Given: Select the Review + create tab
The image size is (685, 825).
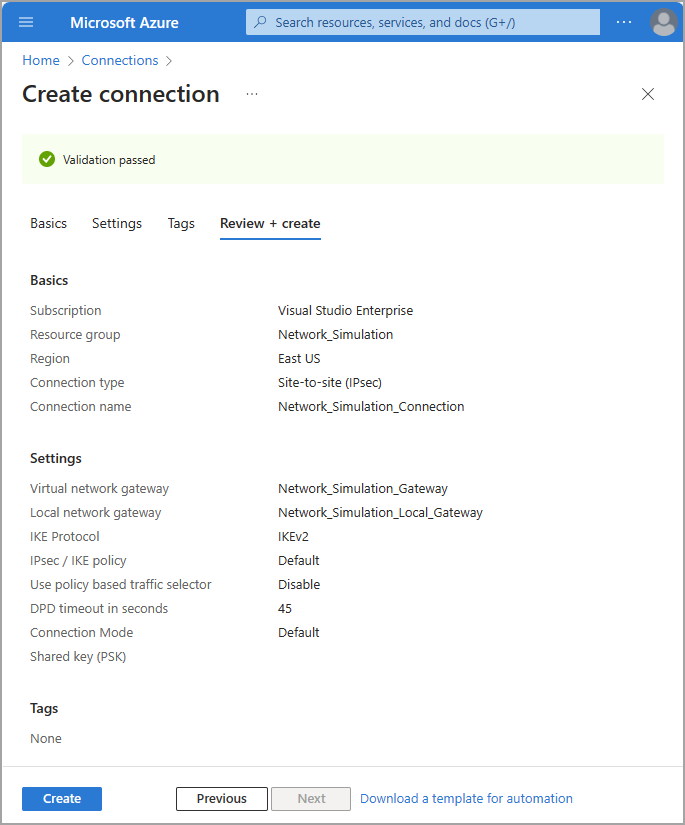Looking at the screenshot, I should click(x=270, y=223).
